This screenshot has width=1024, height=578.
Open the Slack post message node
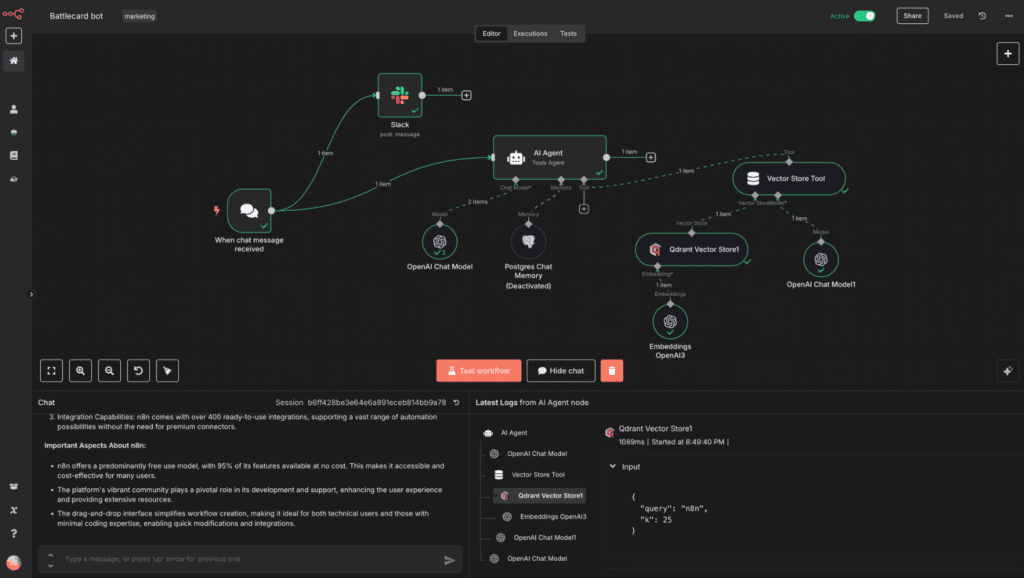pos(399,96)
